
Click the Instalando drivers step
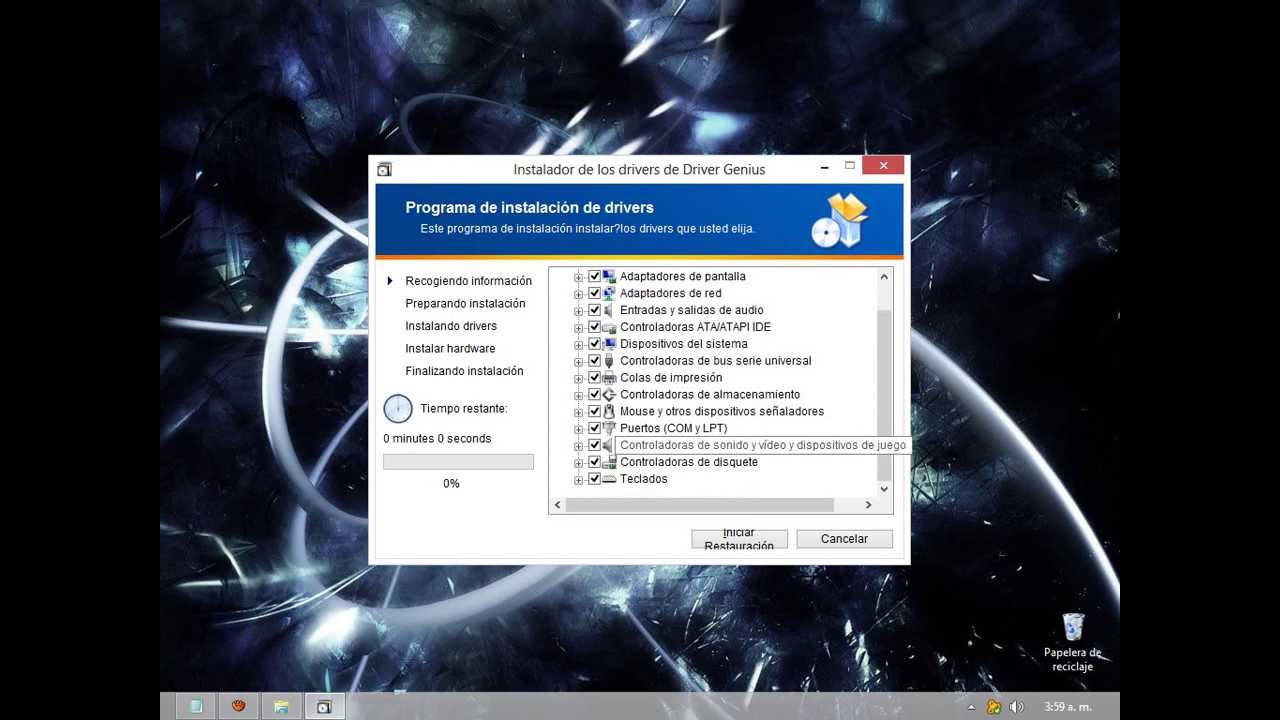451,326
